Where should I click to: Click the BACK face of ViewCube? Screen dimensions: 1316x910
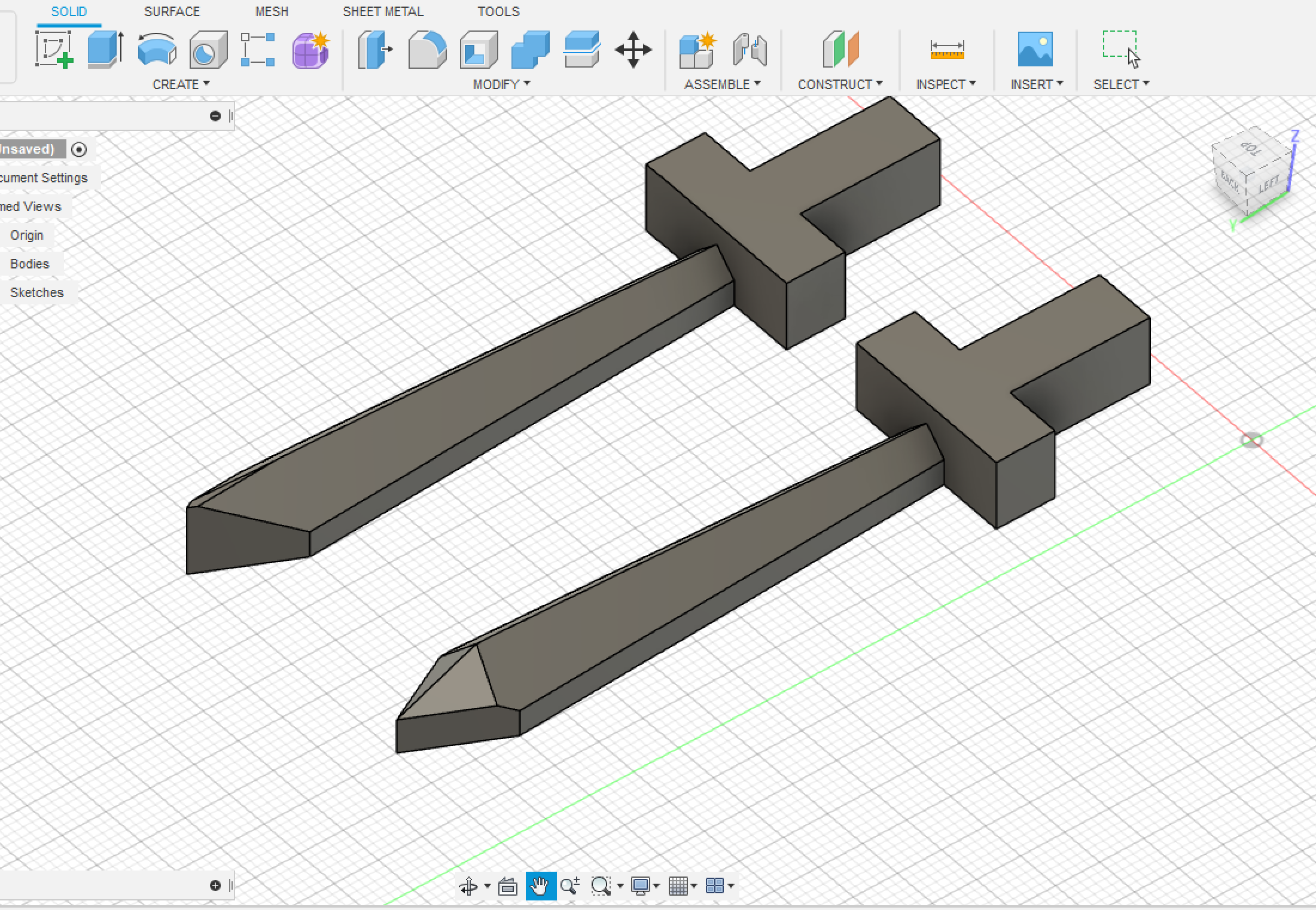(1230, 181)
